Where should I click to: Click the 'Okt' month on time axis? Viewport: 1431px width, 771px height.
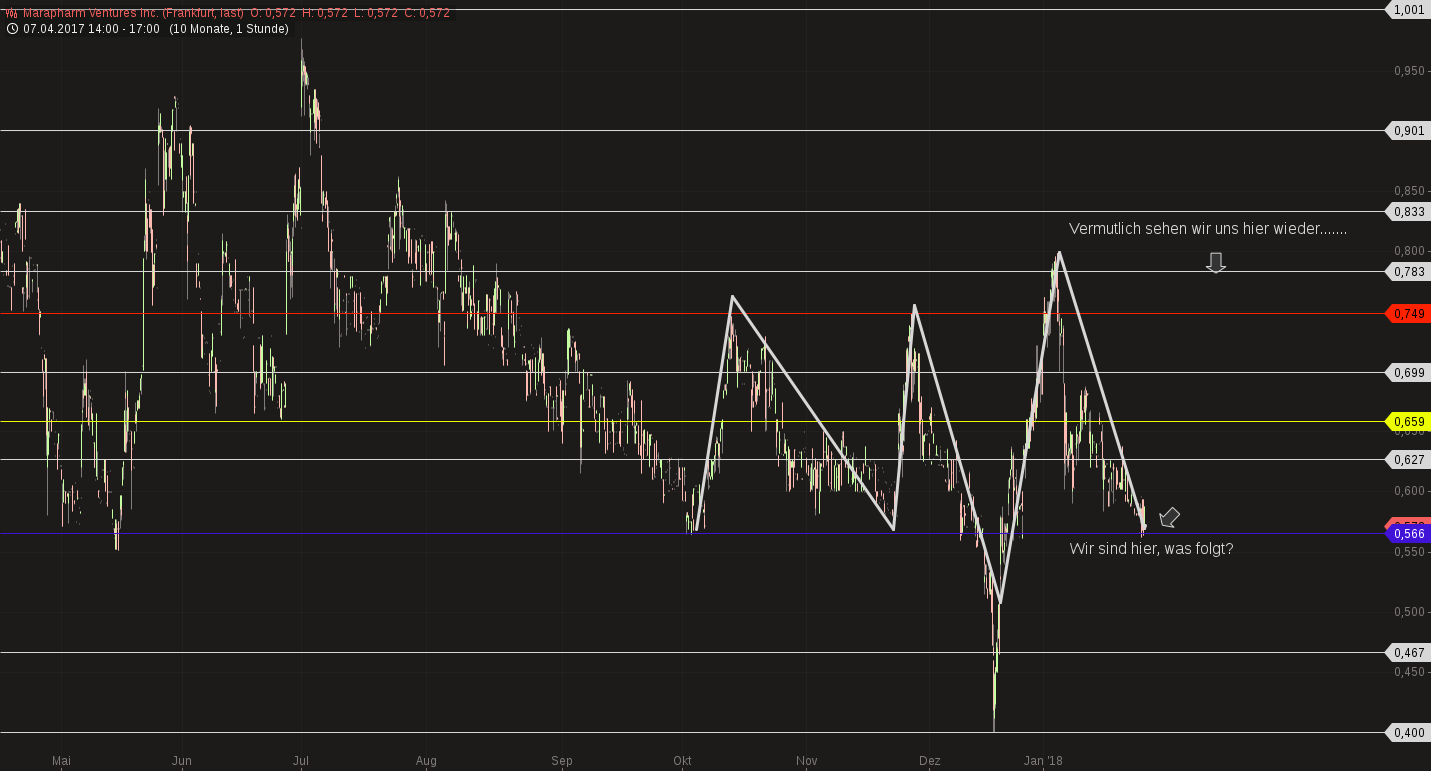(682, 761)
